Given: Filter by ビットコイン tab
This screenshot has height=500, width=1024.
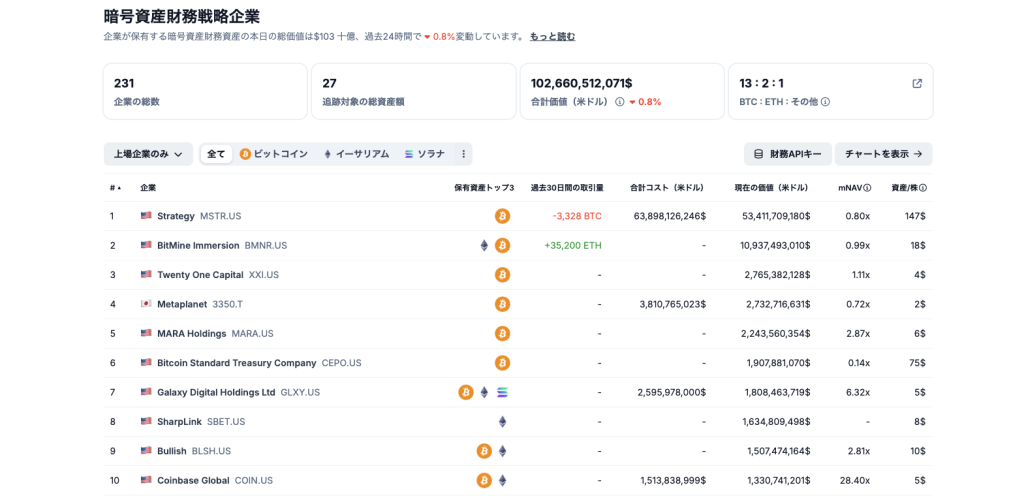Looking at the screenshot, I should pos(274,154).
